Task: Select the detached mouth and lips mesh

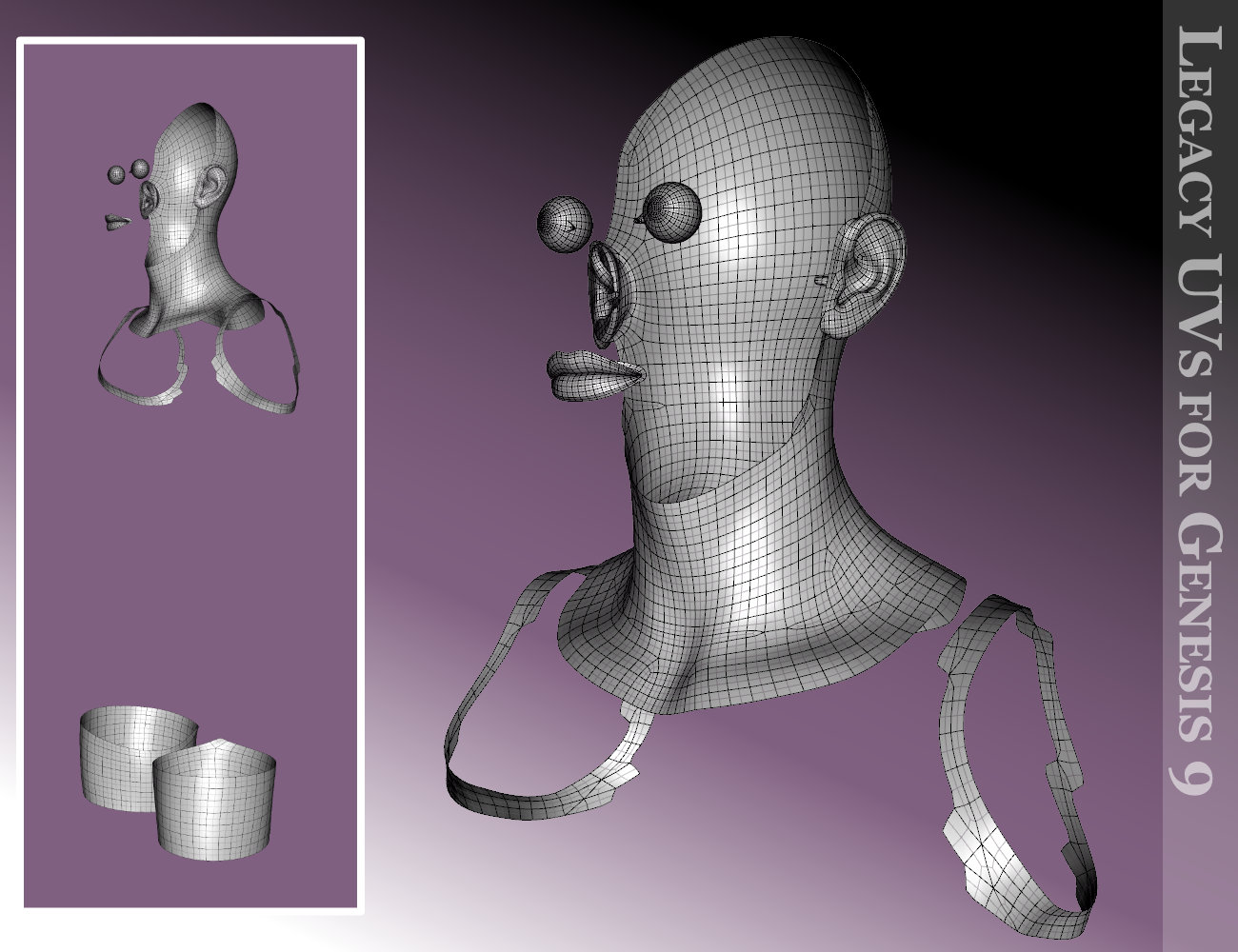Action: 590,376
